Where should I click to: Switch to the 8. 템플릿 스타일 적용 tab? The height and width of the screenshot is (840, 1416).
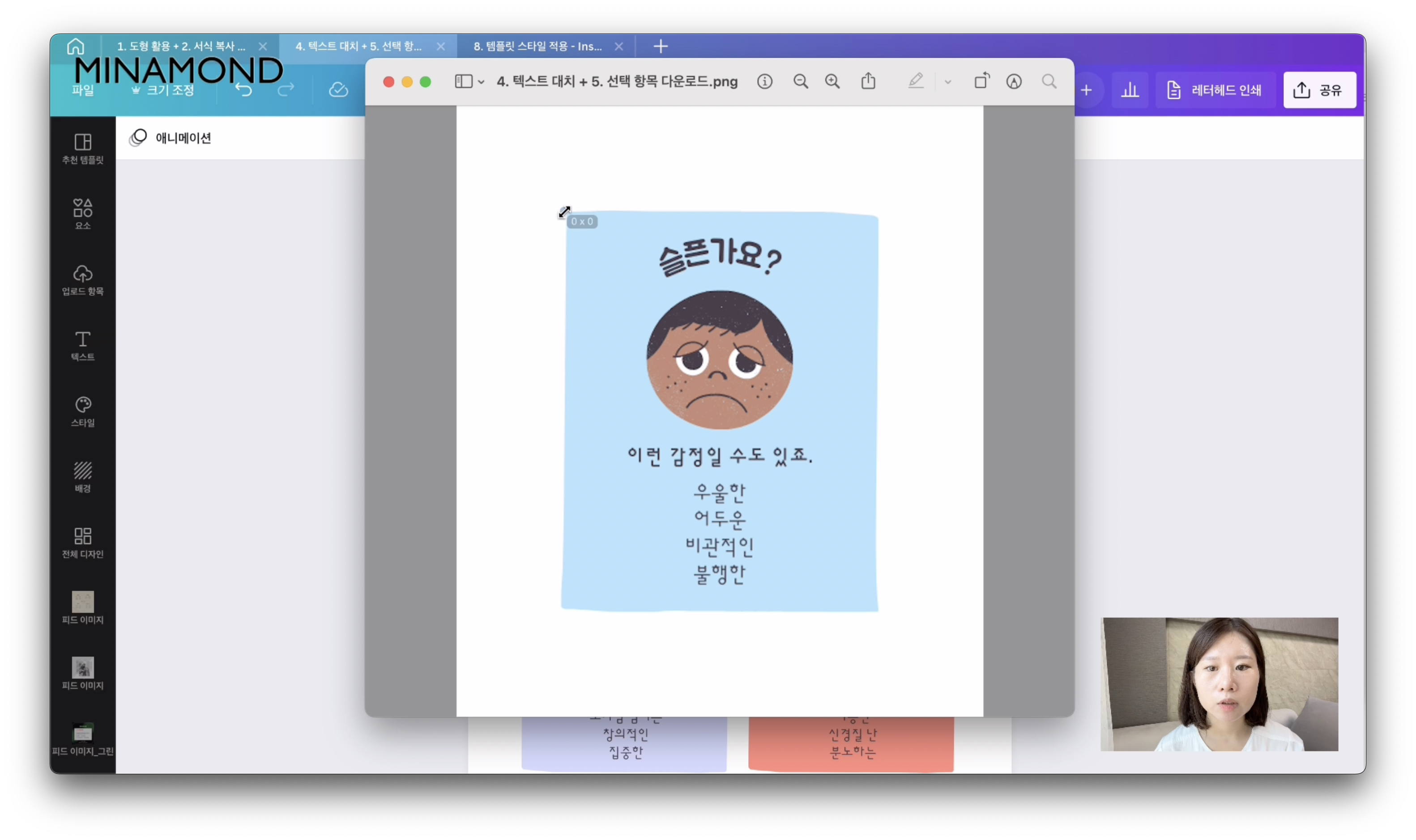coord(537,47)
